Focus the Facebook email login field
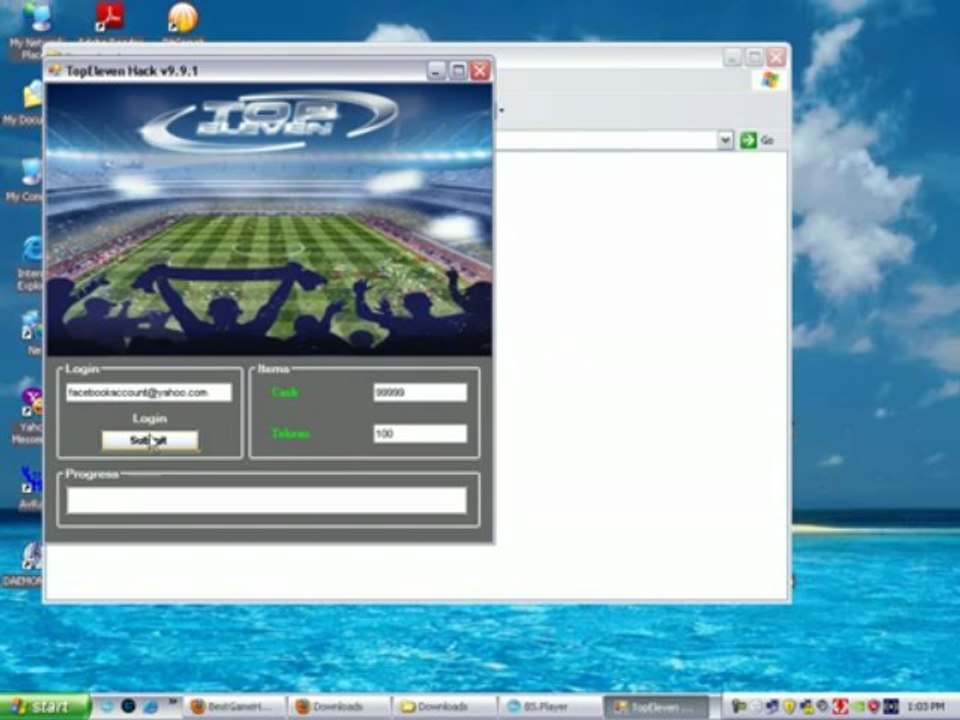 click(149, 392)
